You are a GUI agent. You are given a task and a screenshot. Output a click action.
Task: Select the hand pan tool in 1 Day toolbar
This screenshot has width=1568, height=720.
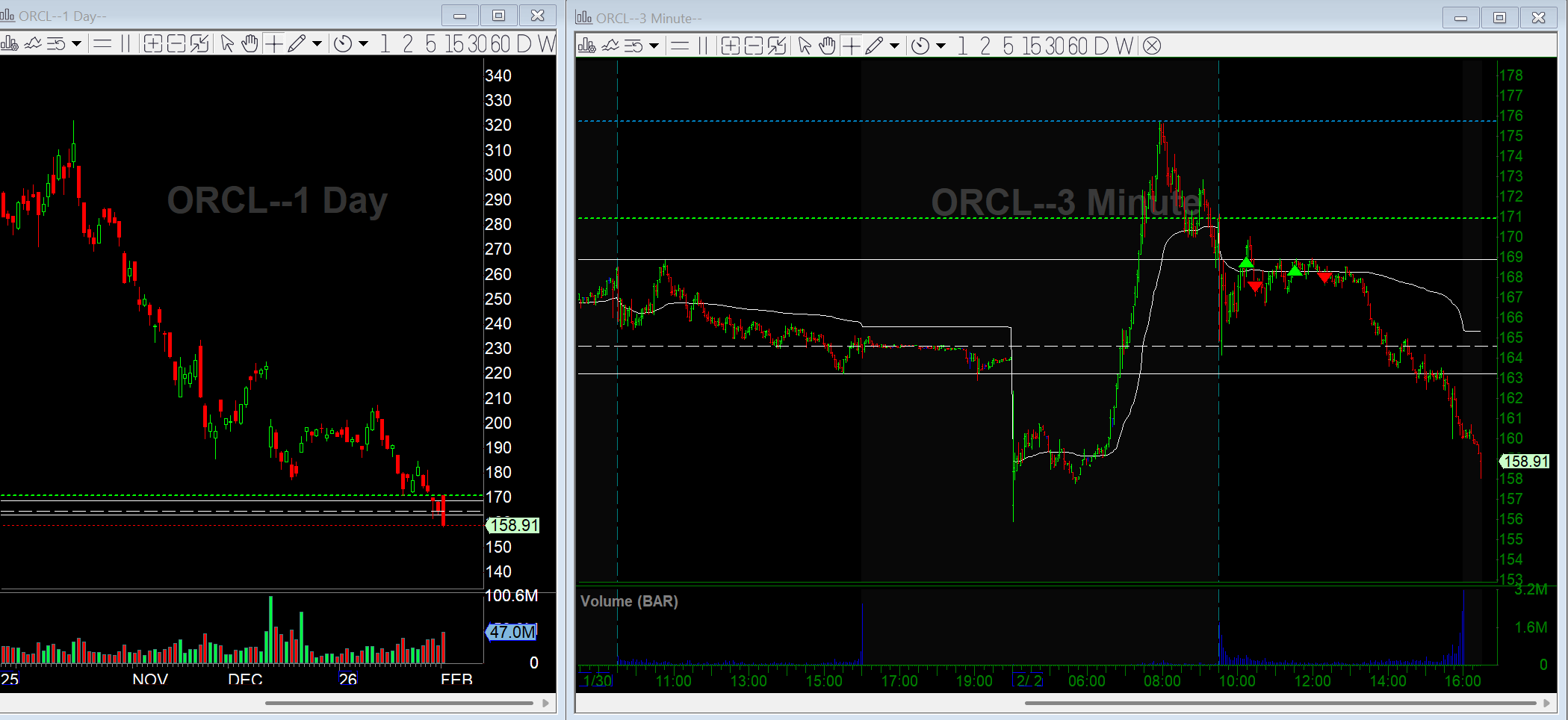[x=250, y=44]
